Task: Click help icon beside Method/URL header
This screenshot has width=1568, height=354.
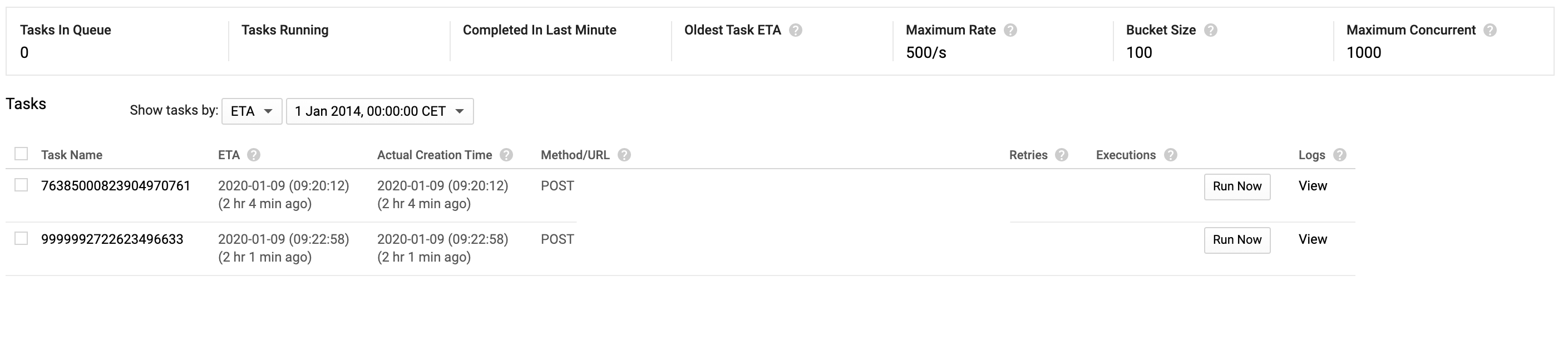Action: click(623, 155)
